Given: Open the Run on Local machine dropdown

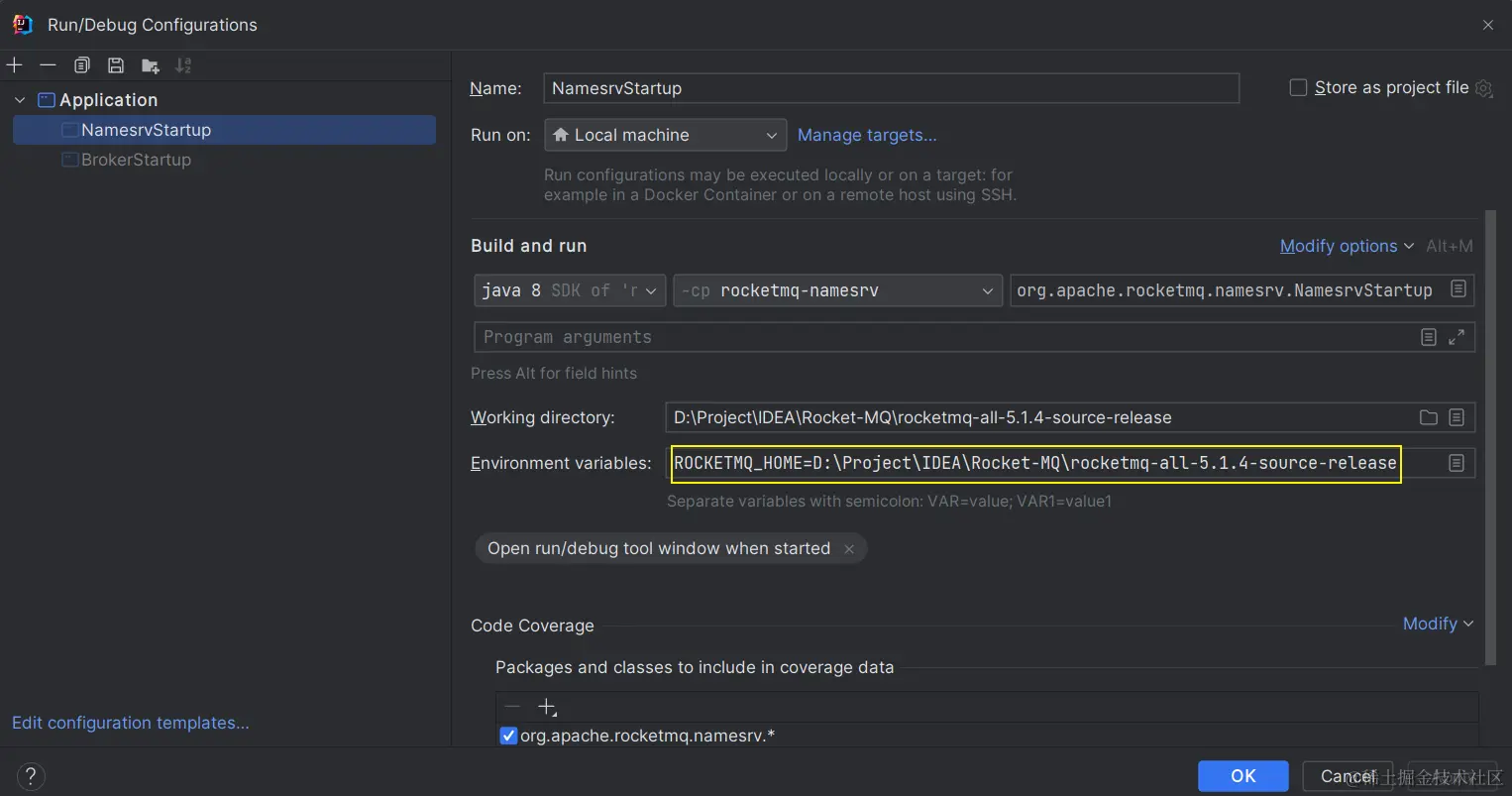Looking at the screenshot, I should pos(665,135).
